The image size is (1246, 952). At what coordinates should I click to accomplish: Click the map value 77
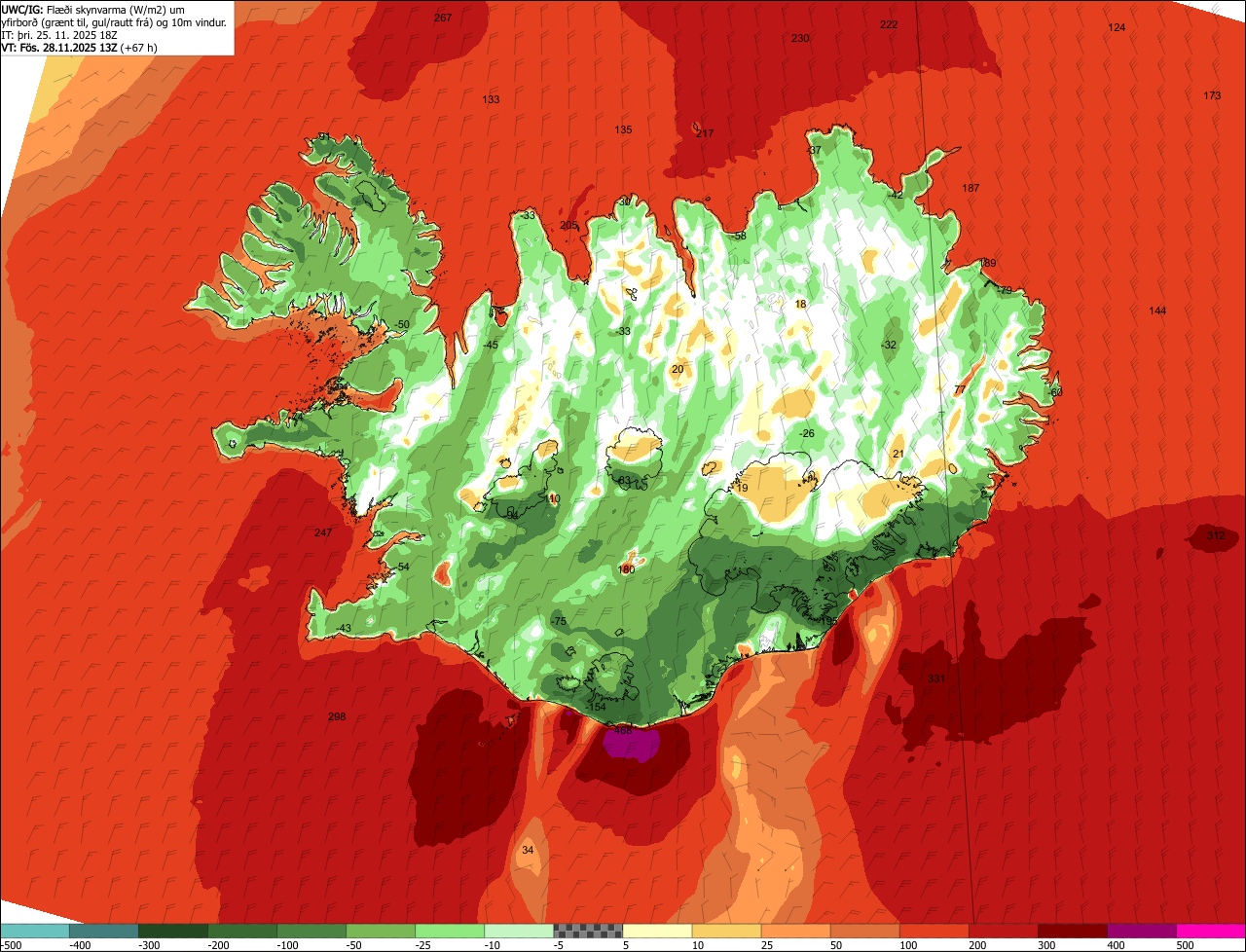[960, 389]
